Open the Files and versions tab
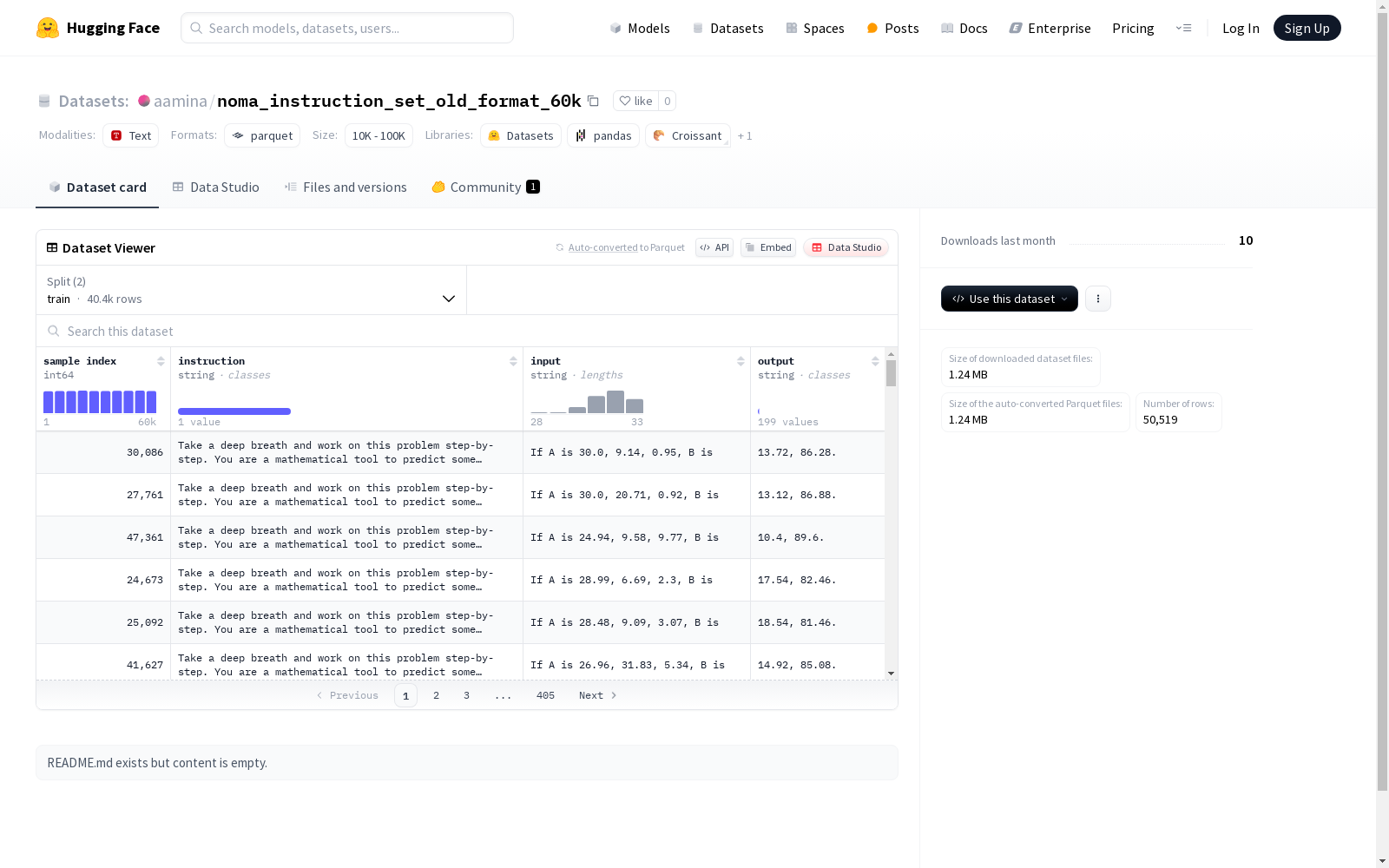The height and width of the screenshot is (868, 1389). pos(346,187)
